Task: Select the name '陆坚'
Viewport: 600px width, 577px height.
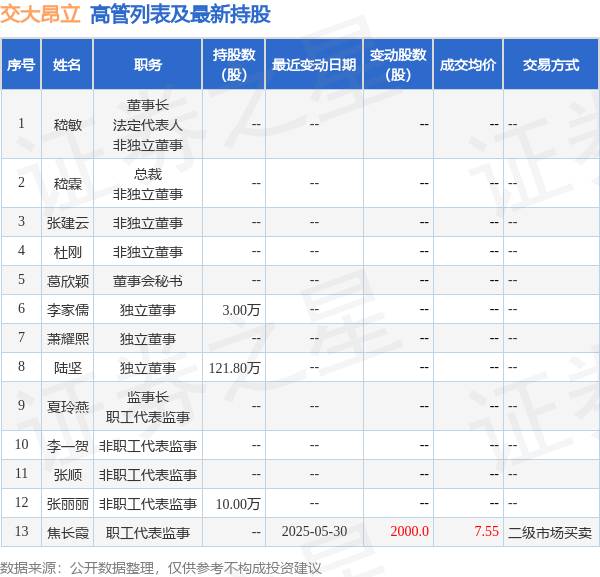Action: 68,368
